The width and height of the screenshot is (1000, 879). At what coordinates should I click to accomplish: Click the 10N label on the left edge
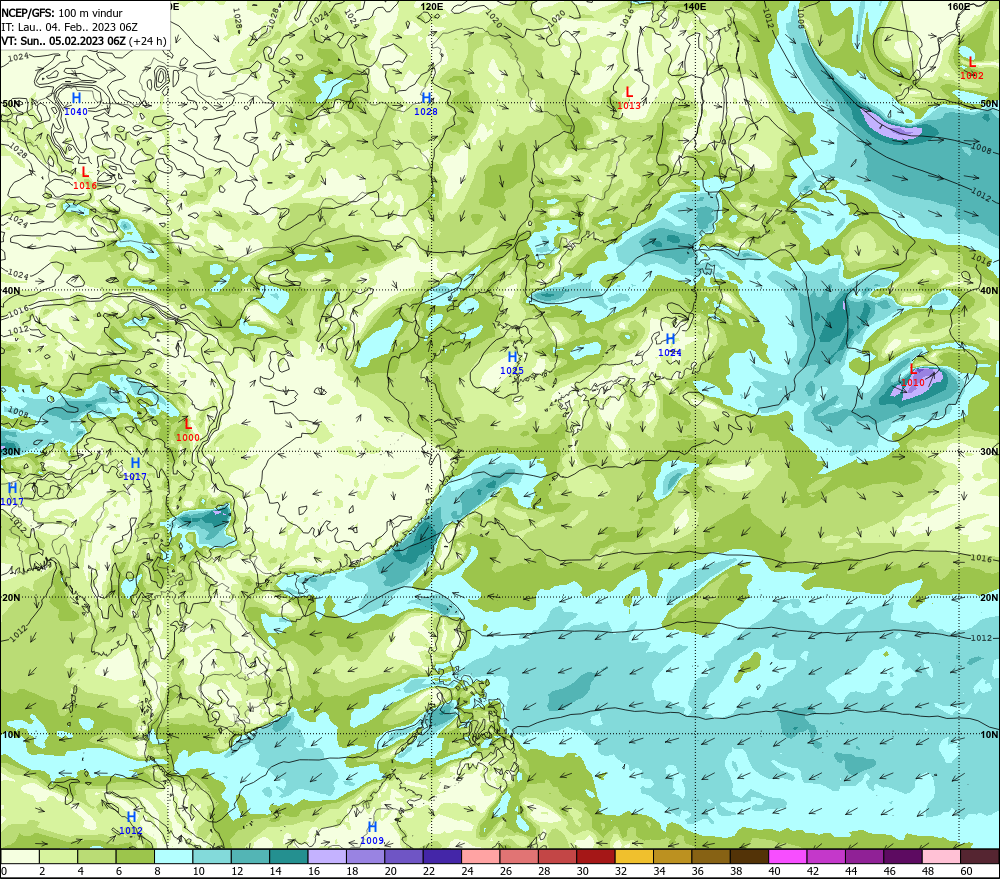point(11,735)
